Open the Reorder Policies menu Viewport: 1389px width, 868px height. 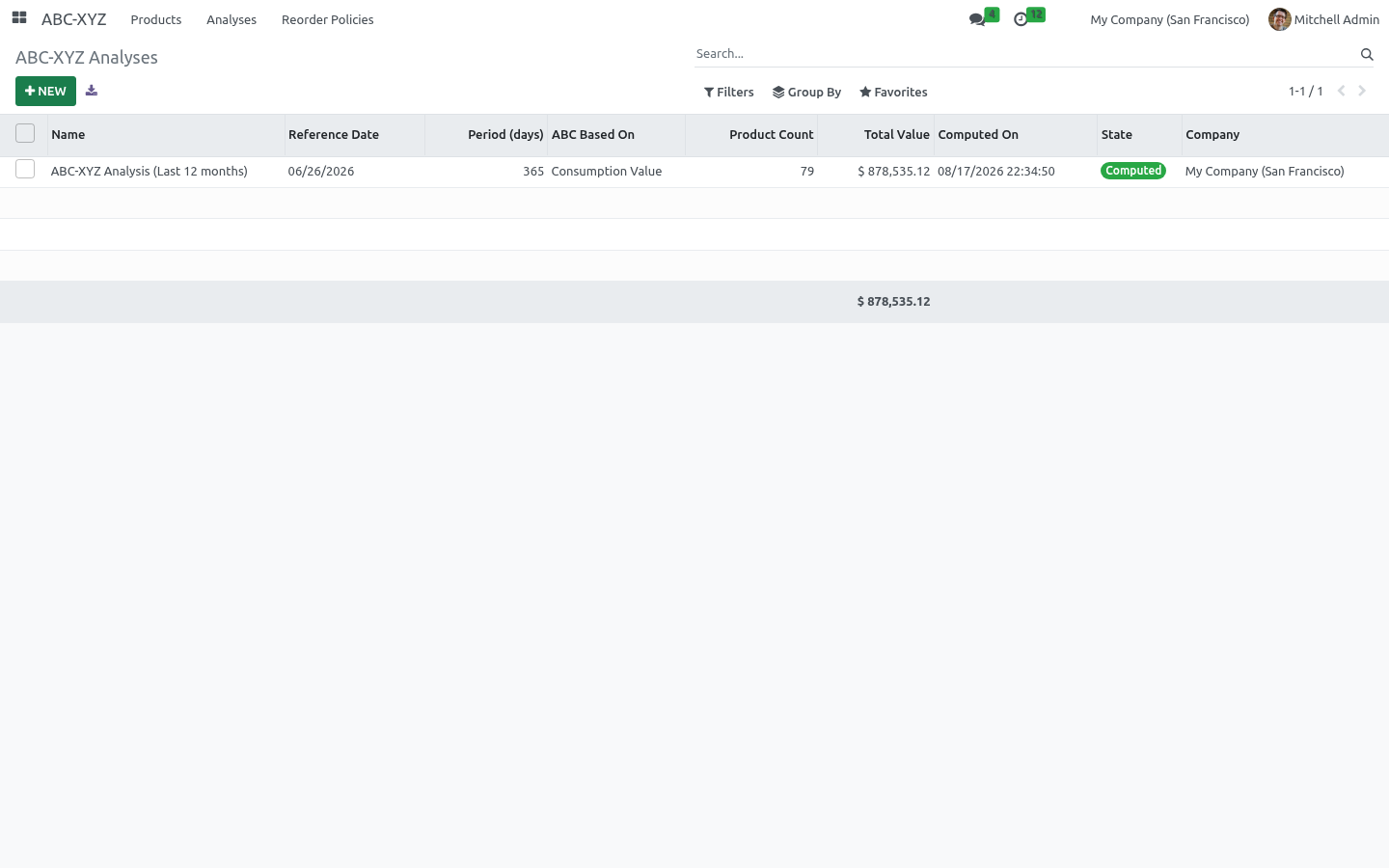point(328,19)
